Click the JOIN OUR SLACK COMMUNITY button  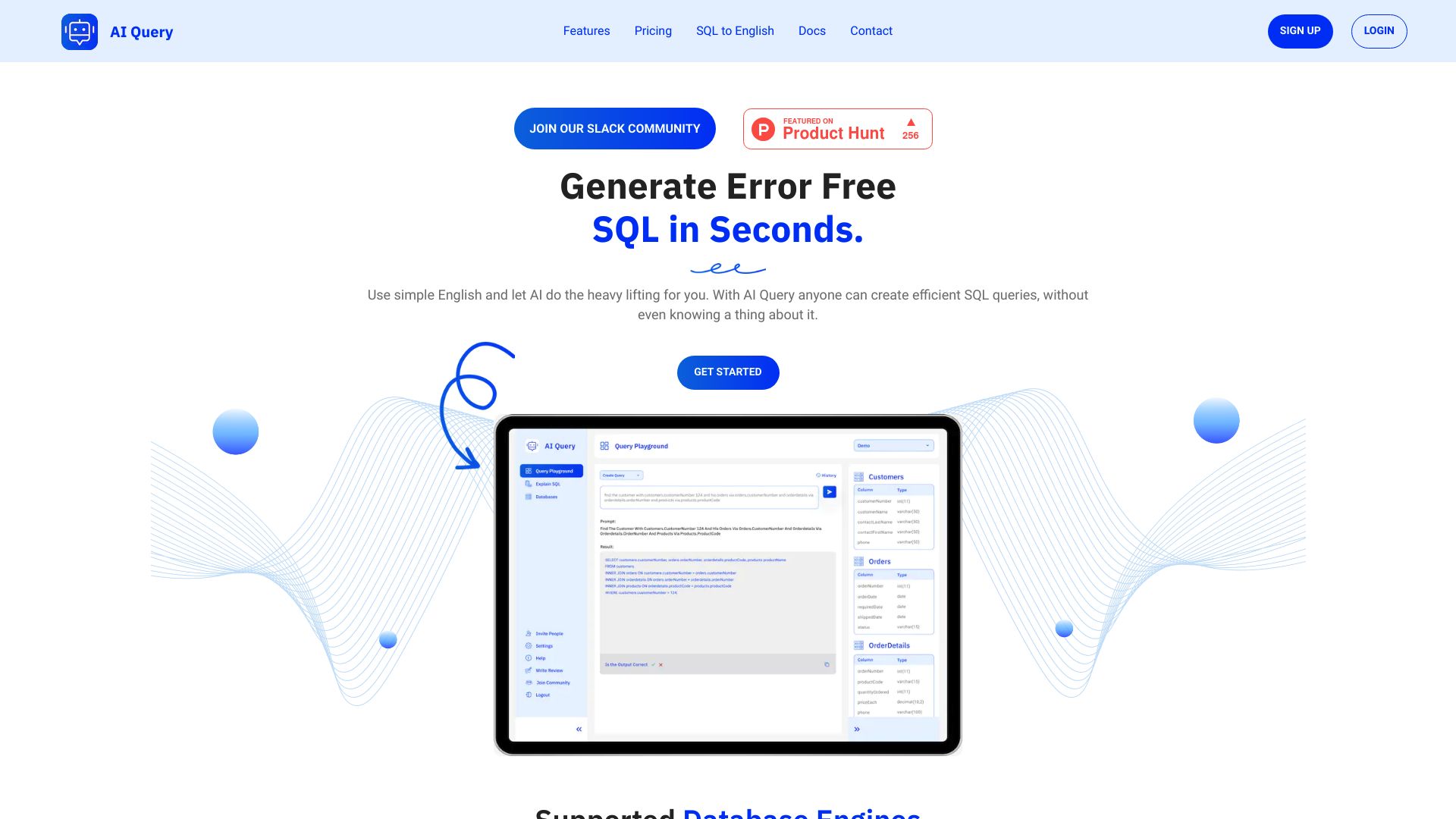pyautogui.click(x=614, y=128)
